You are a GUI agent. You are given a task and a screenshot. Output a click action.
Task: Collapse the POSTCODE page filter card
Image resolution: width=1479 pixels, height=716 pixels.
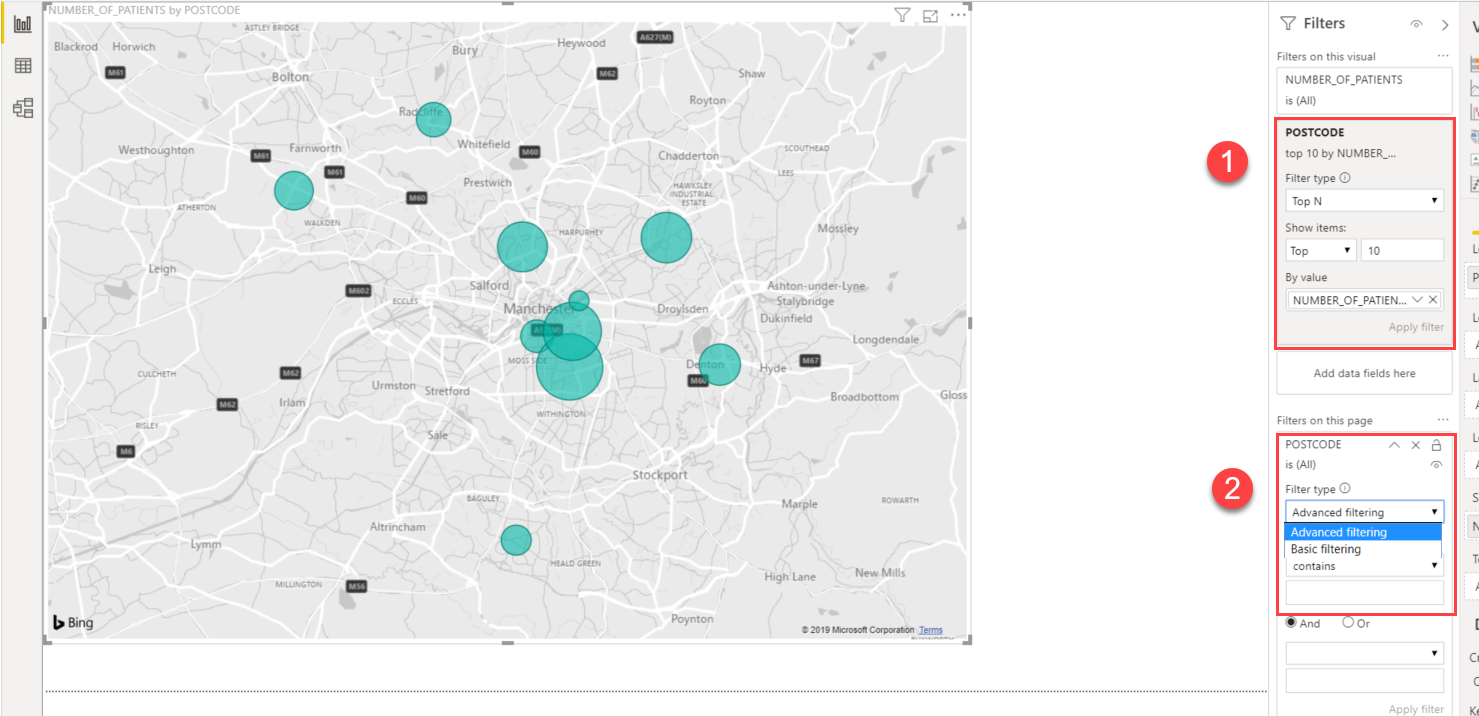[1394, 445]
